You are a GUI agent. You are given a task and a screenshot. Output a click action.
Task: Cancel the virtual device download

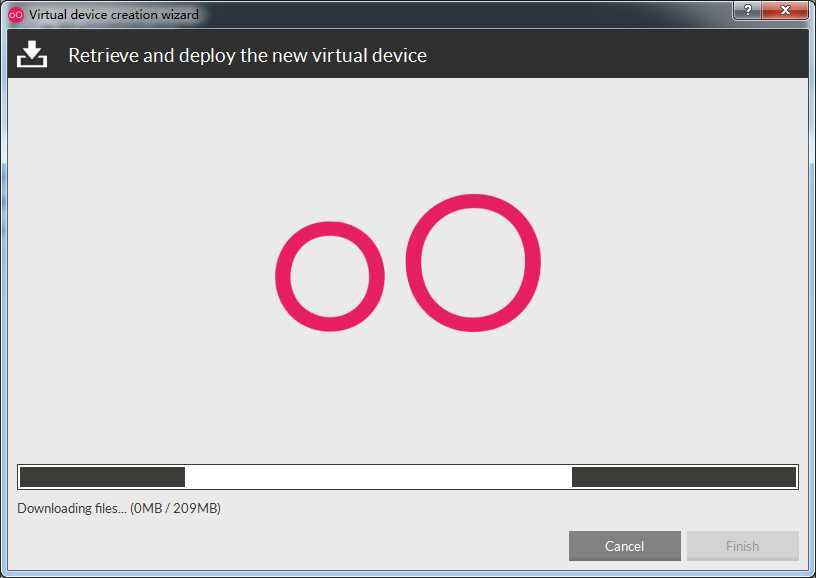coord(624,546)
